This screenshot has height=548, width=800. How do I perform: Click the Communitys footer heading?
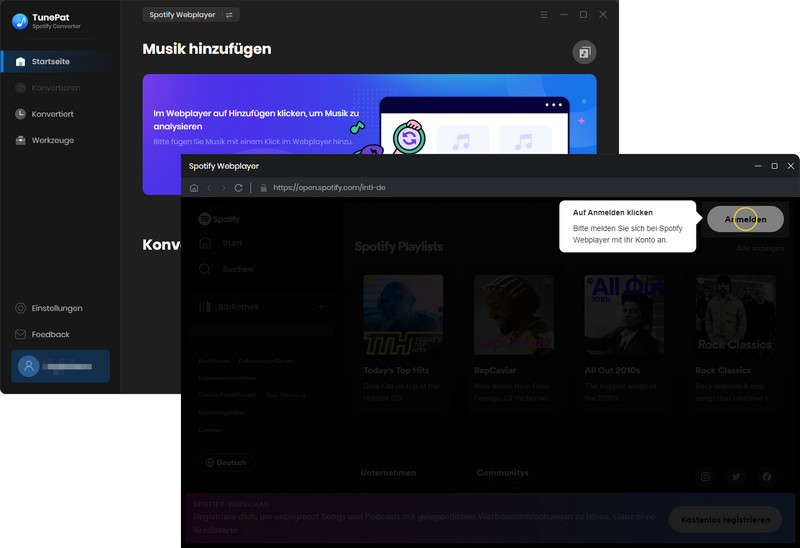coord(503,473)
